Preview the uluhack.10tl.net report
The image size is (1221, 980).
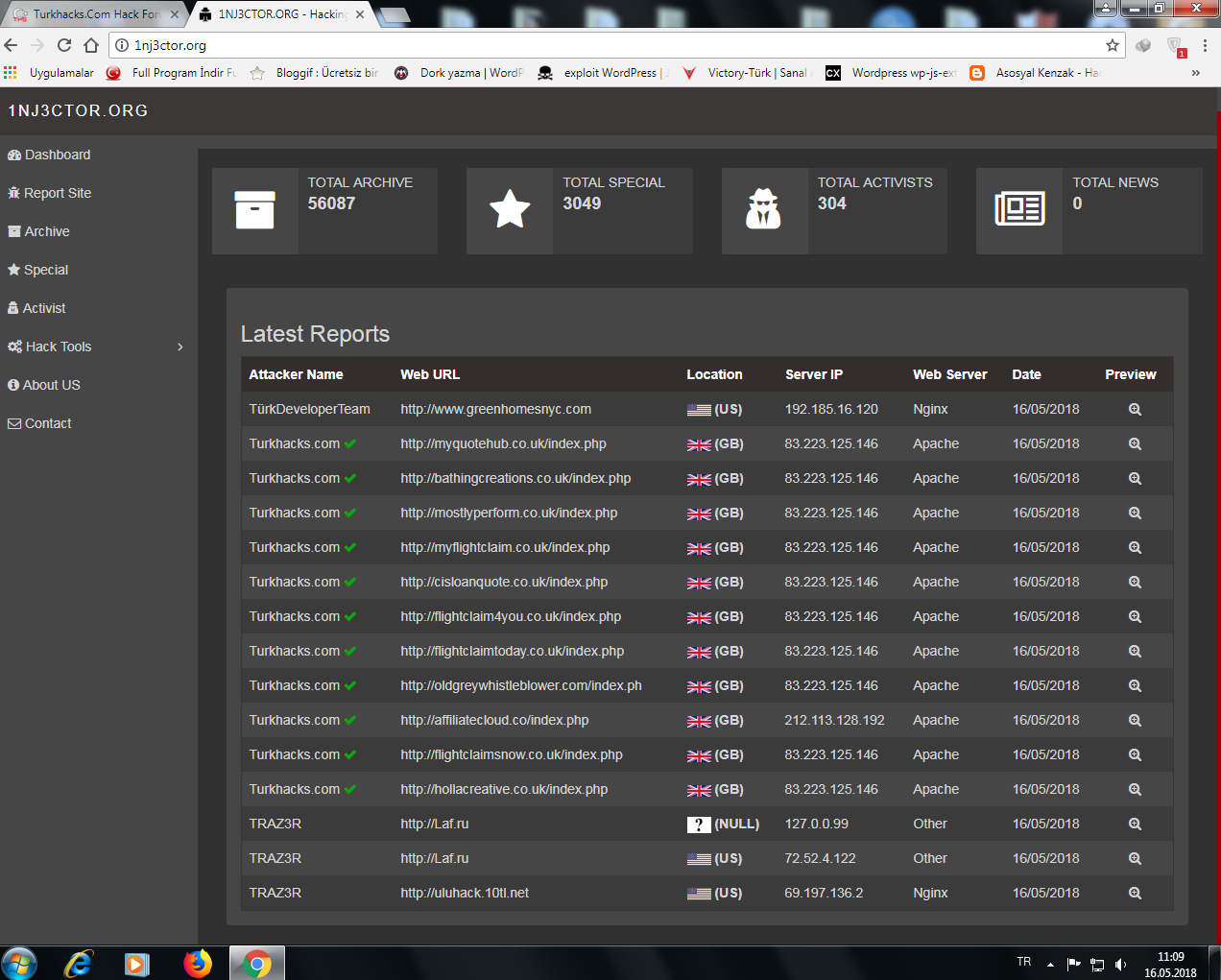click(1135, 893)
